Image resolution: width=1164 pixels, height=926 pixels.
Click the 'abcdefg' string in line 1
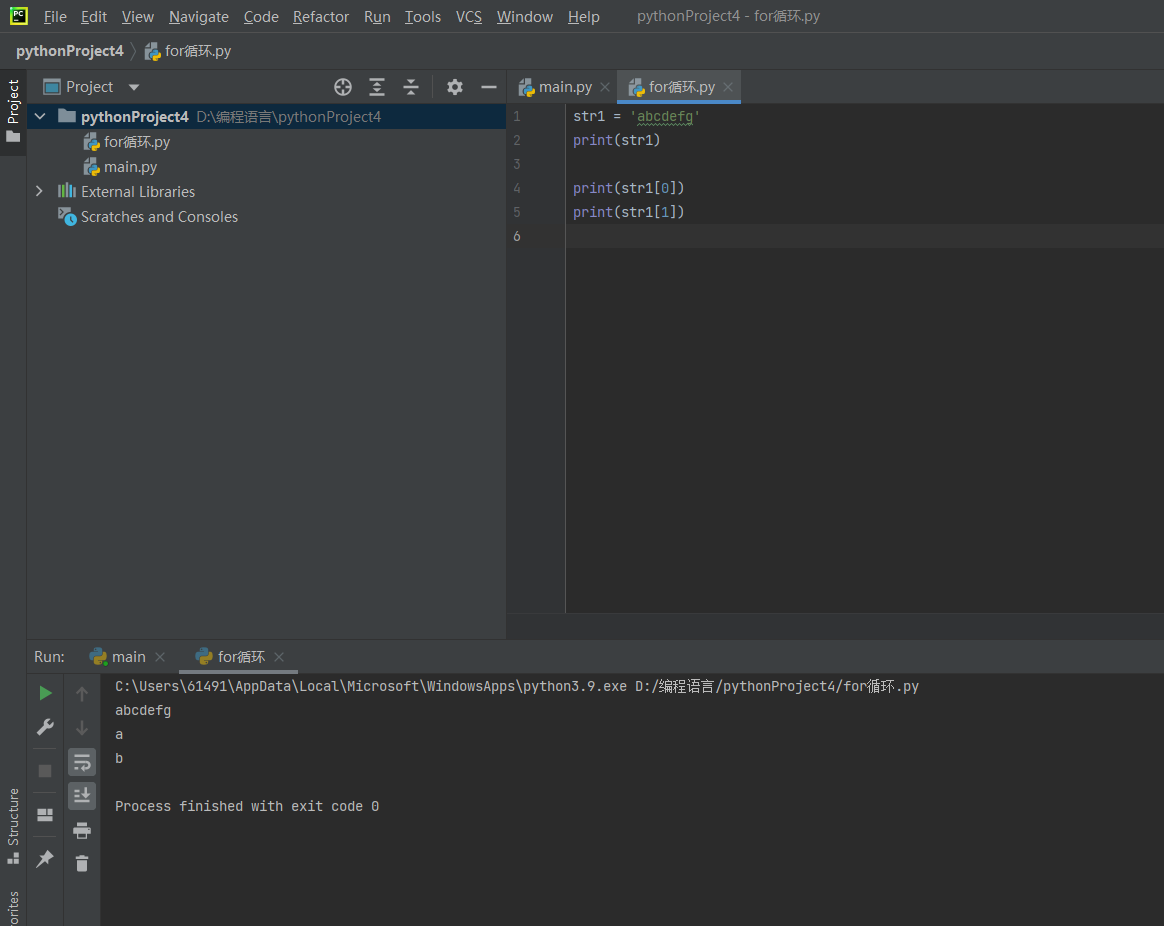click(664, 117)
